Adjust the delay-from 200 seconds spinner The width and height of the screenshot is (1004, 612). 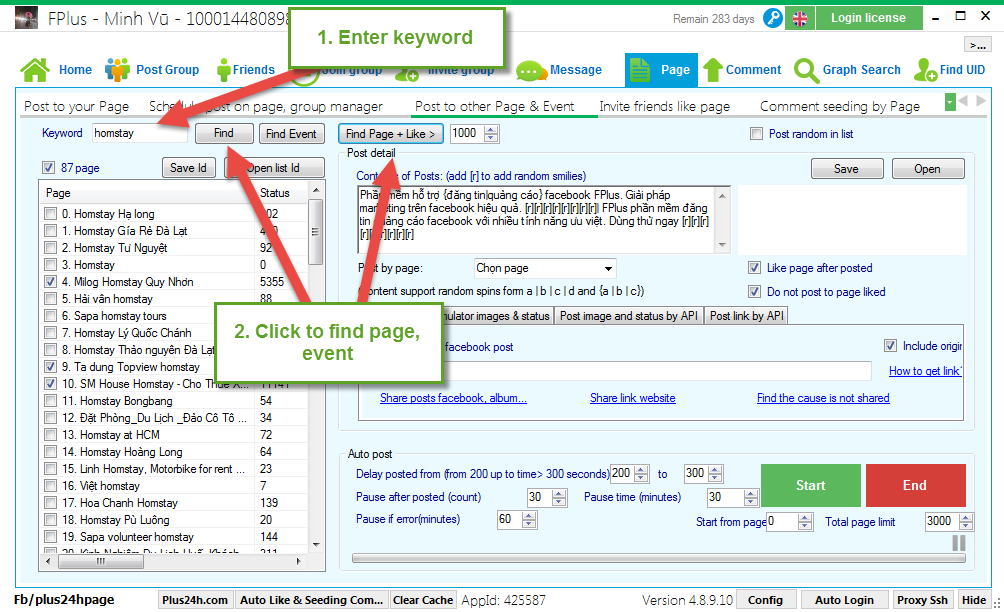(641, 474)
